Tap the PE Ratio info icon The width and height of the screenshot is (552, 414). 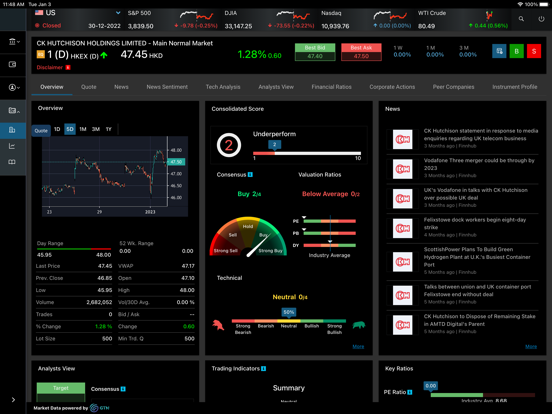pyautogui.click(x=410, y=392)
